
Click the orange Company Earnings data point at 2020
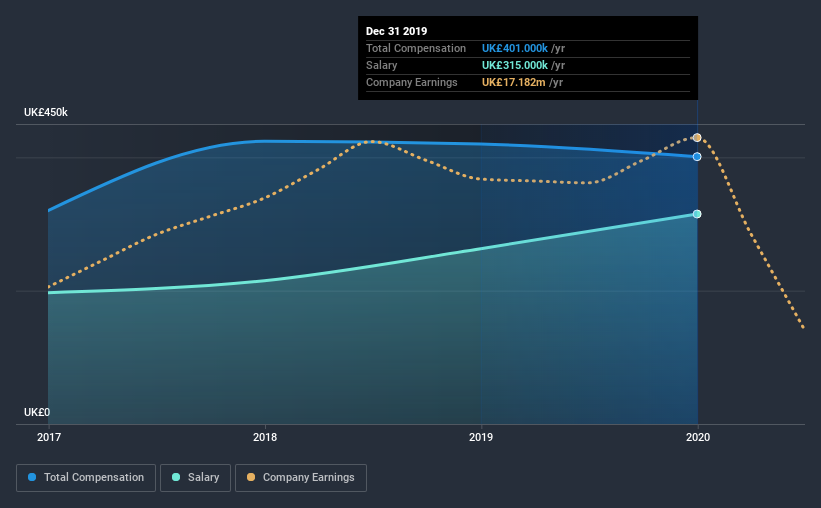tap(697, 138)
